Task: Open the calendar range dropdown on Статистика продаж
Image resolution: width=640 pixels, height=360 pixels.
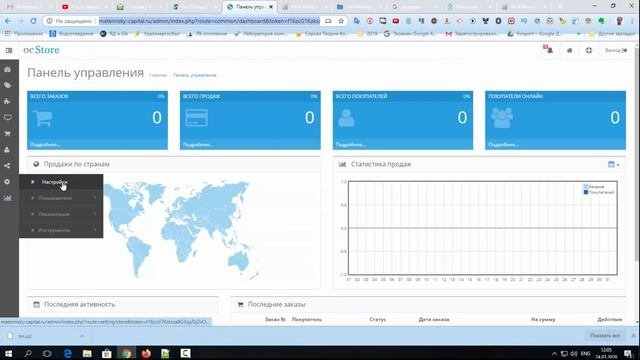Action: 613,164
